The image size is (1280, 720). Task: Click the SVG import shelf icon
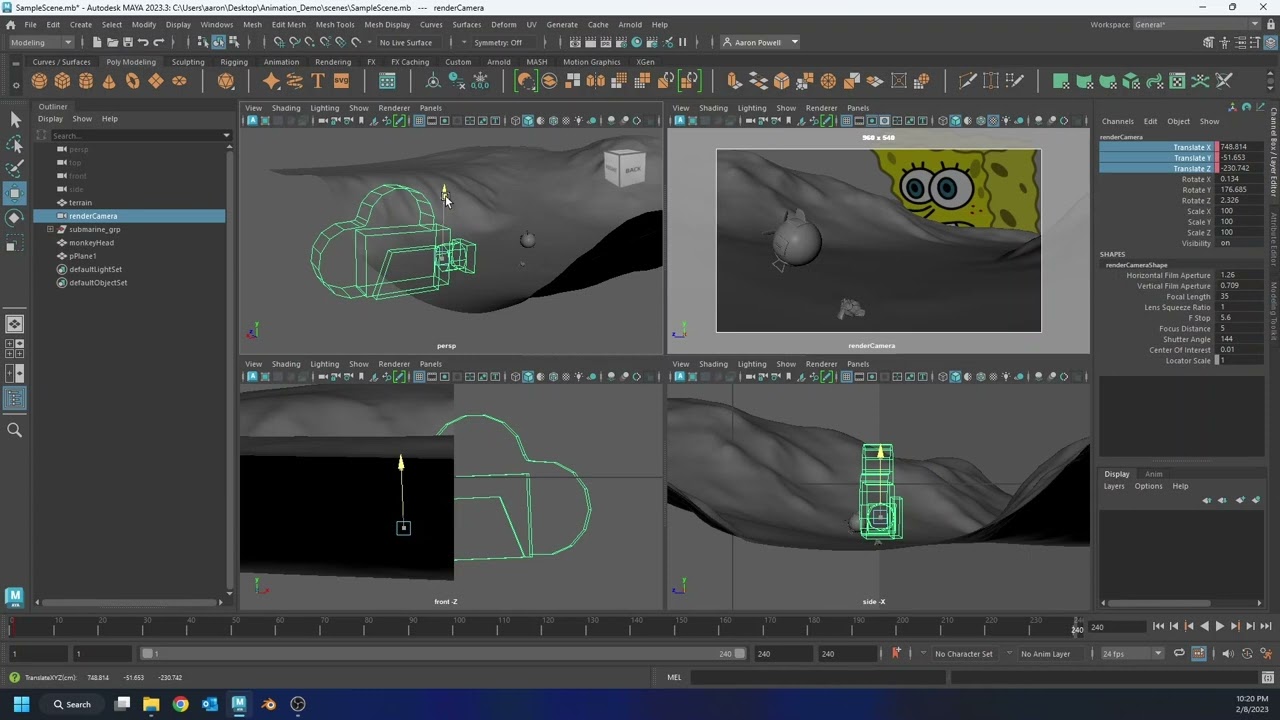coord(341,81)
